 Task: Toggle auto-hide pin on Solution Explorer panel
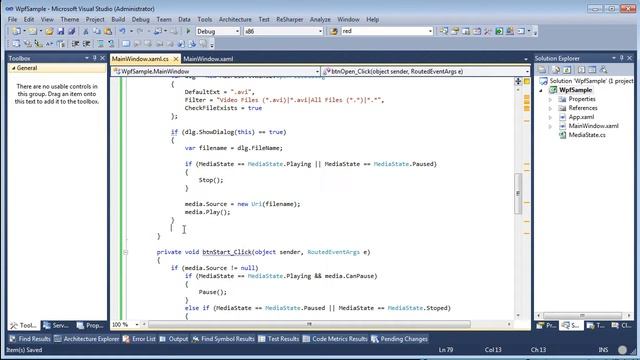pos(622,58)
